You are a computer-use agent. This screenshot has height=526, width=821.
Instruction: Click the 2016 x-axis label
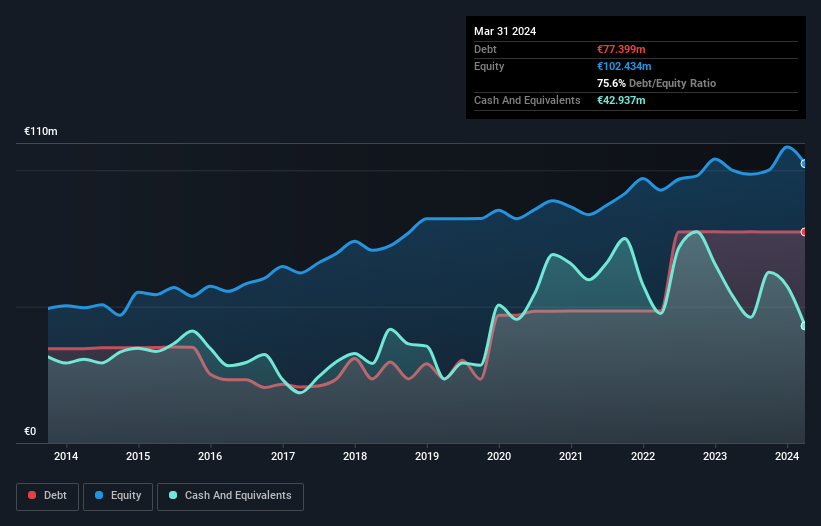click(210, 456)
